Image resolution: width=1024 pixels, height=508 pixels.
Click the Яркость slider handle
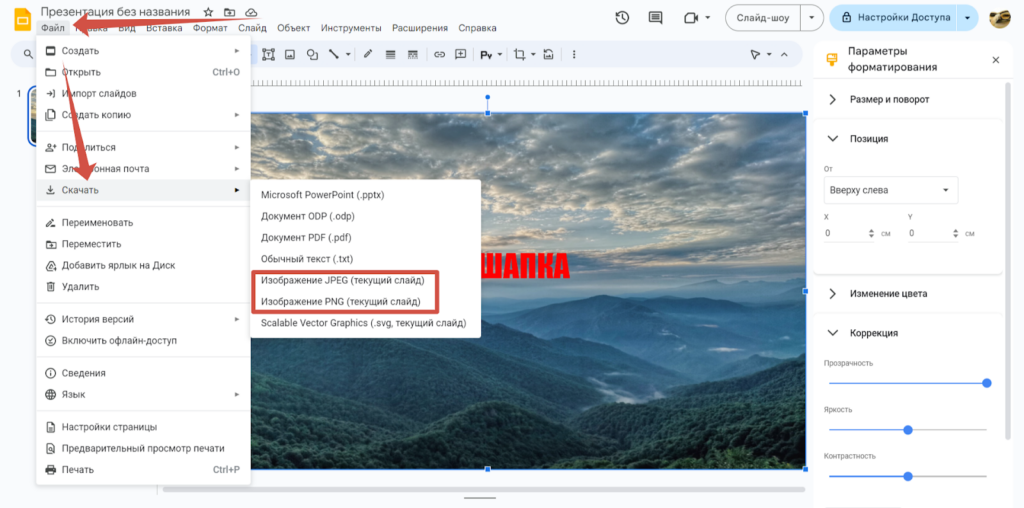(908, 430)
